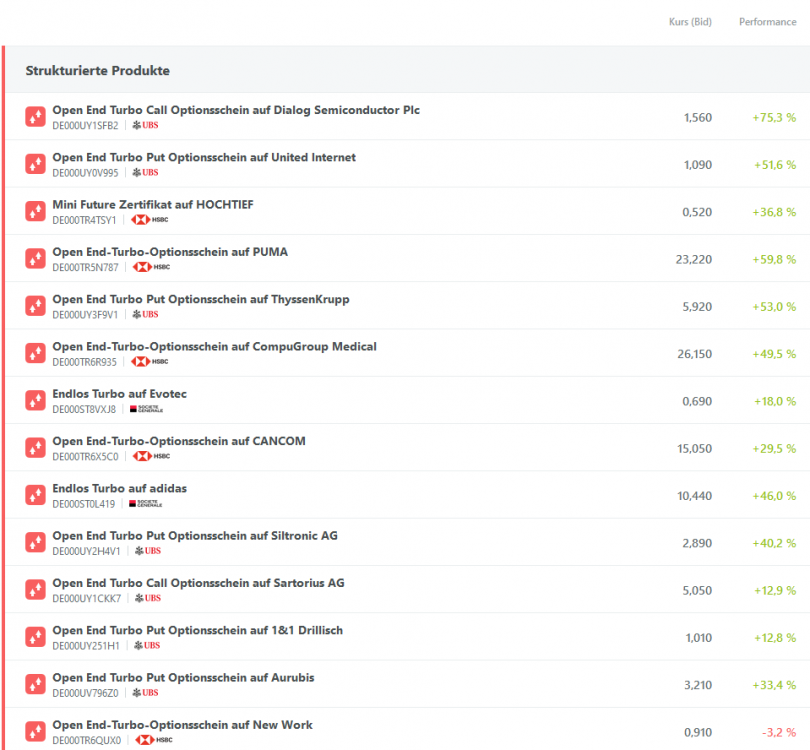Click HSBC logo under New Work
The height and width of the screenshot is (750, 810).
[154, 740]
